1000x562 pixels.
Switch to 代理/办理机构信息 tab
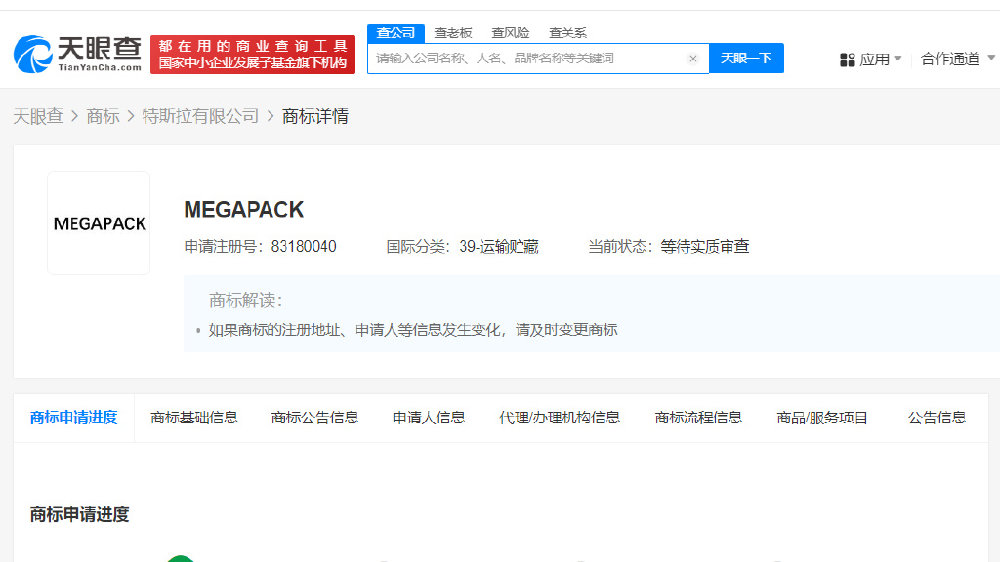(559, 418)
